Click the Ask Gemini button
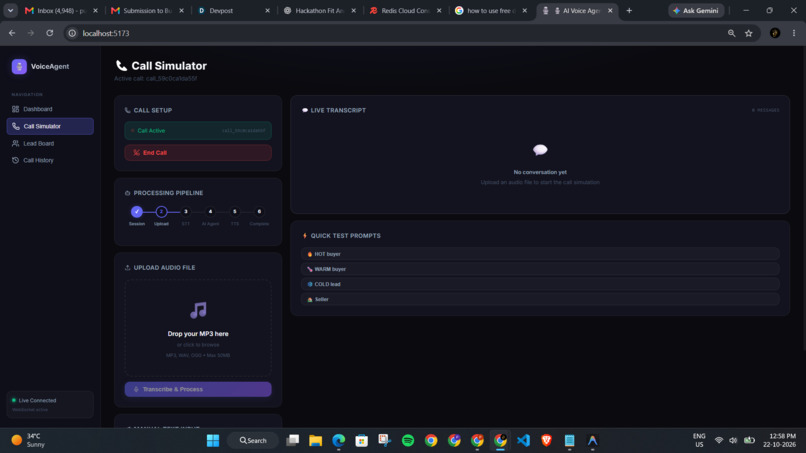This screenshot has height=453, width=806. coord(696,10)
